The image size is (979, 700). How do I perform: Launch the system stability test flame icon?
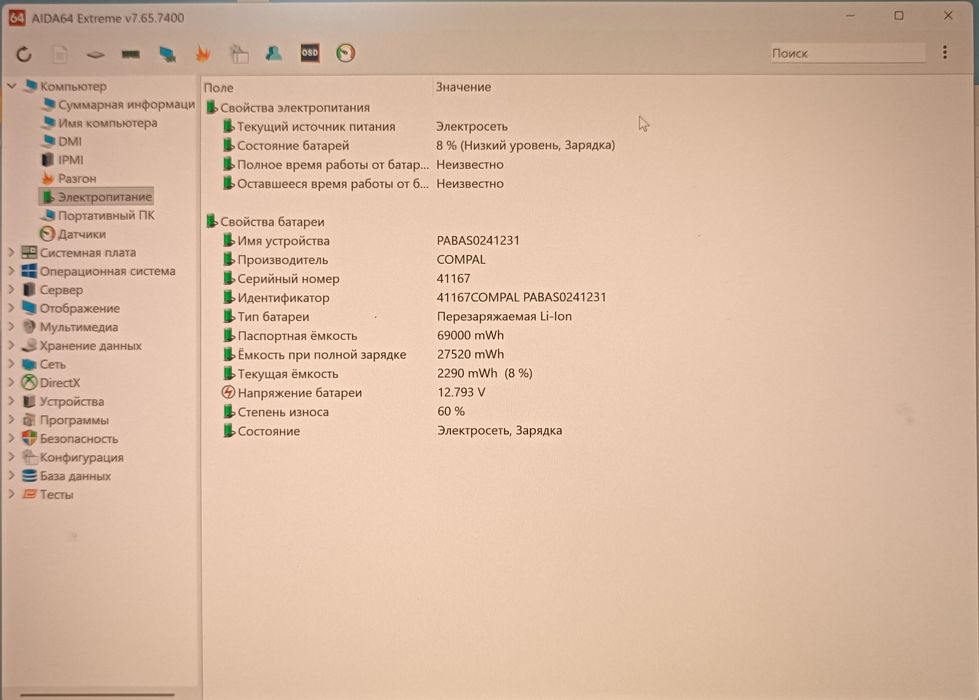coord(203,54)
